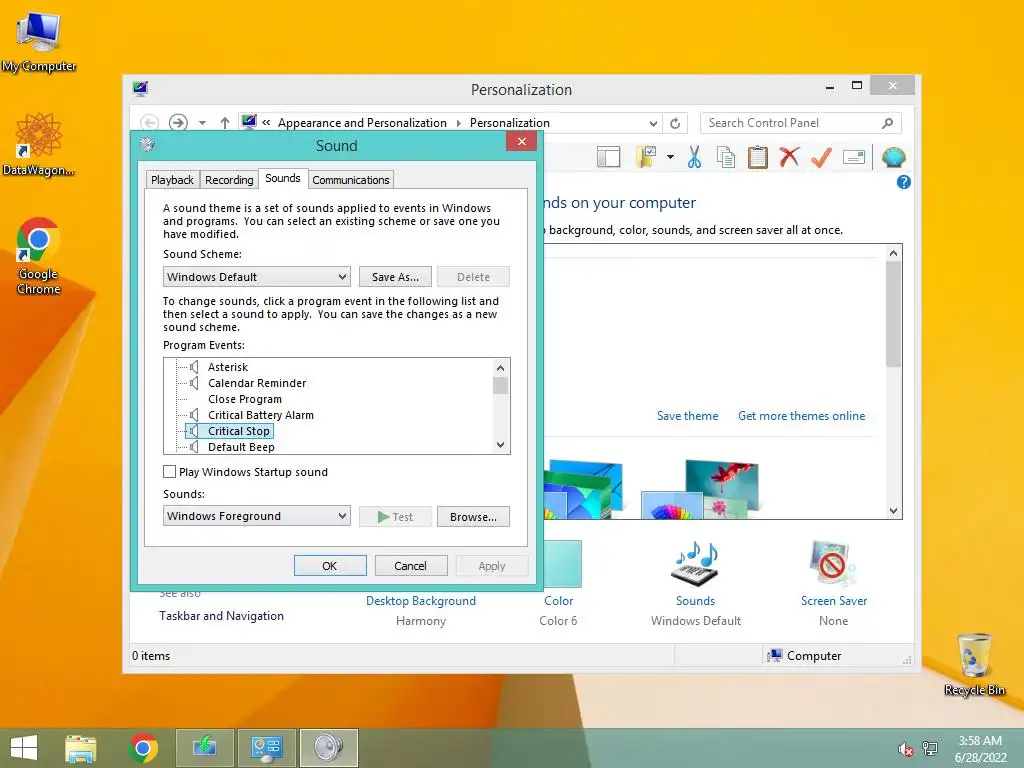
Task: Click the Paste clipboard toolbar icon
Action: (758, 157)
